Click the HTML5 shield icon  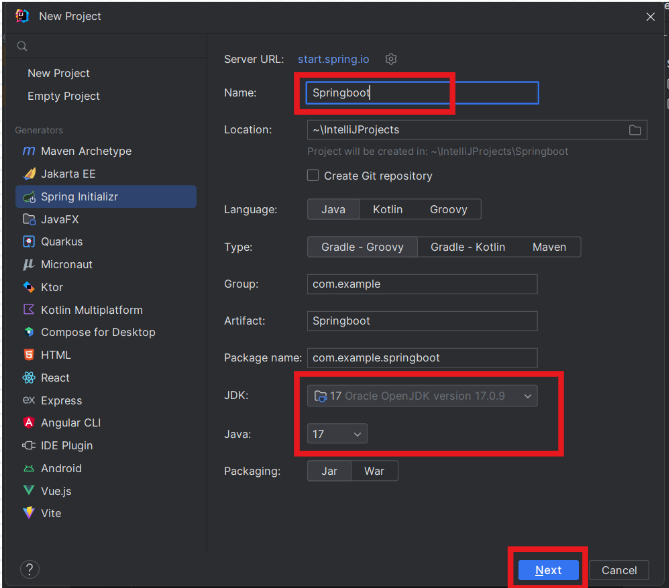[29, 355]
